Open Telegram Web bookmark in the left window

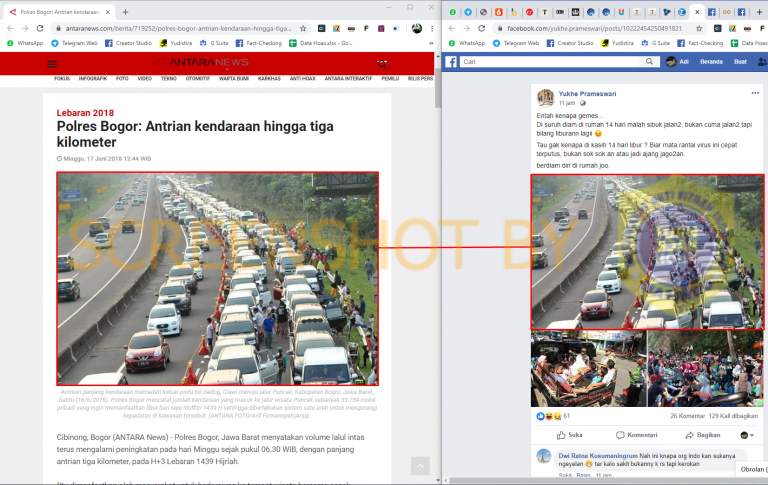74,43
